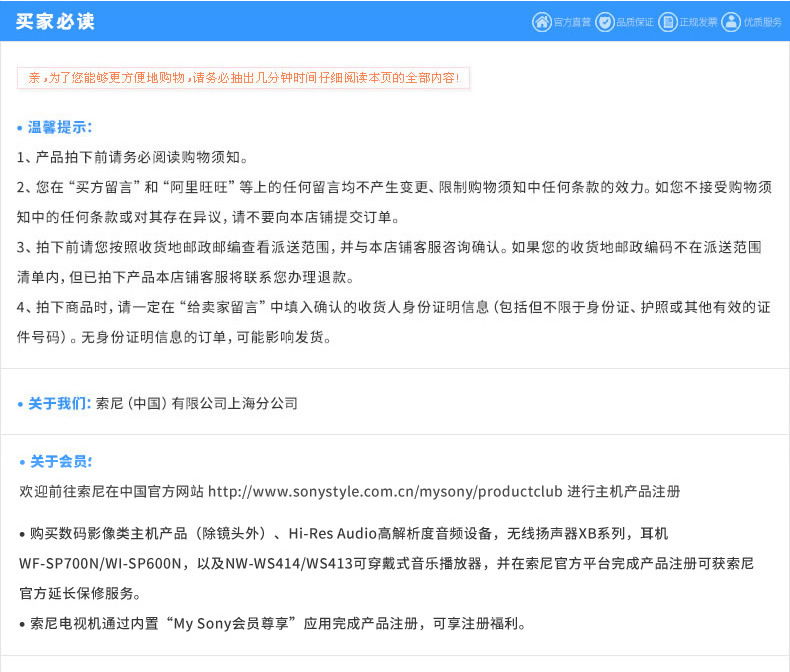Click the 品质保证 shield icon
The image size is (790, 672).
coord(605,22)
